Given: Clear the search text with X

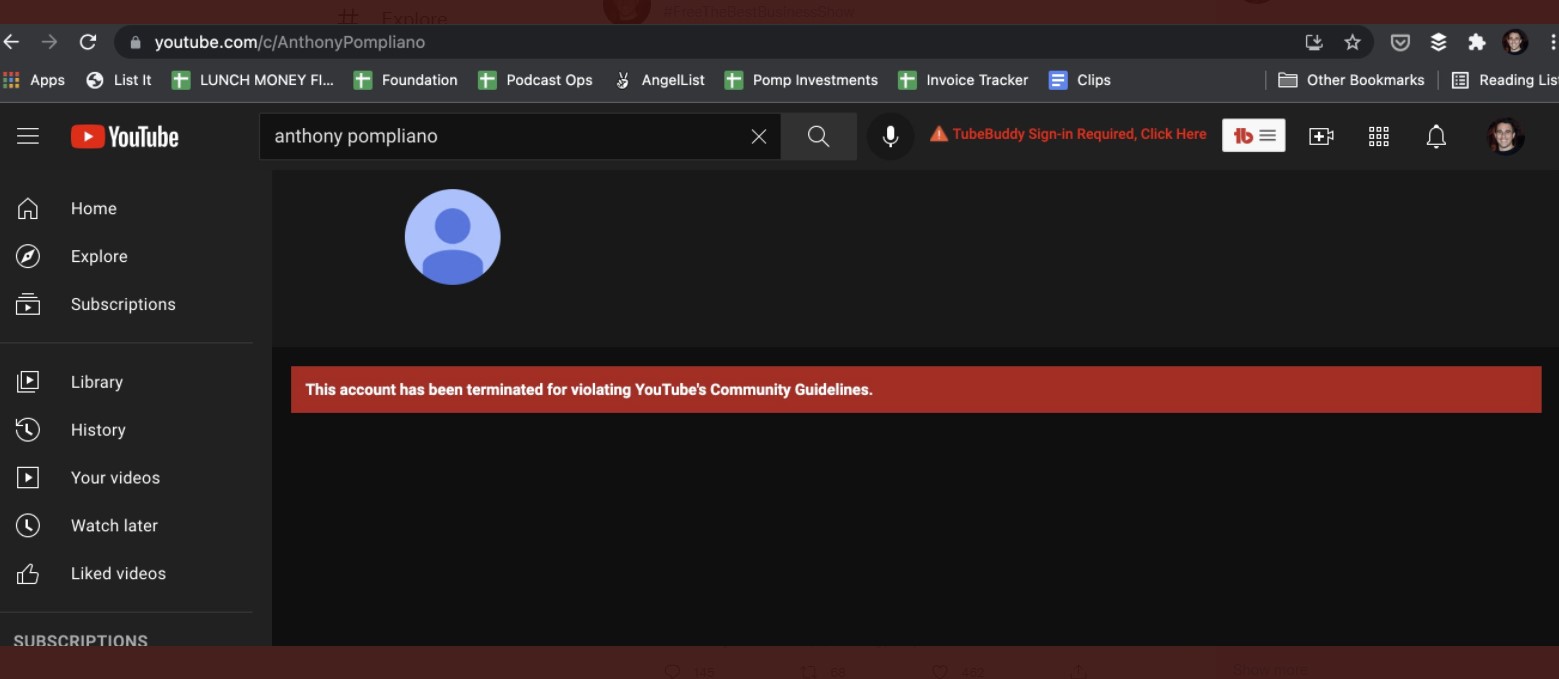Looking at the screenshot, I should point(759,136).
